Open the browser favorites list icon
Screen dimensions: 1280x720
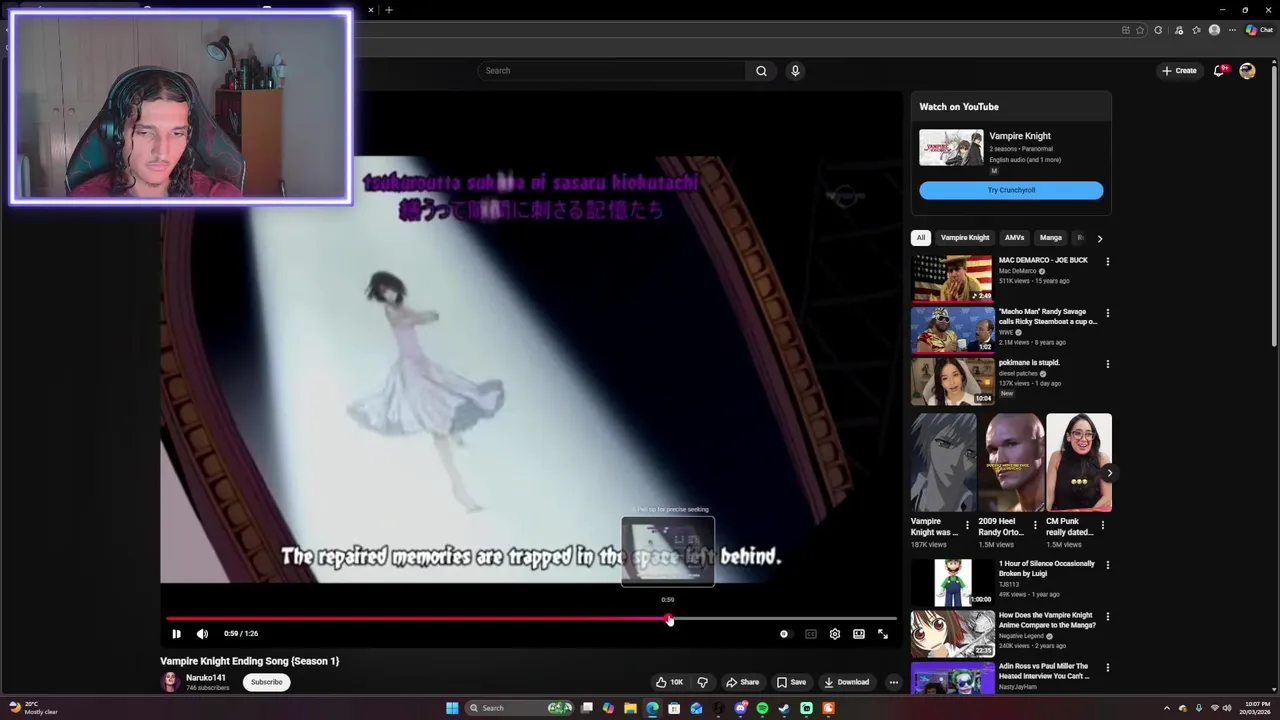[1196, 30]
